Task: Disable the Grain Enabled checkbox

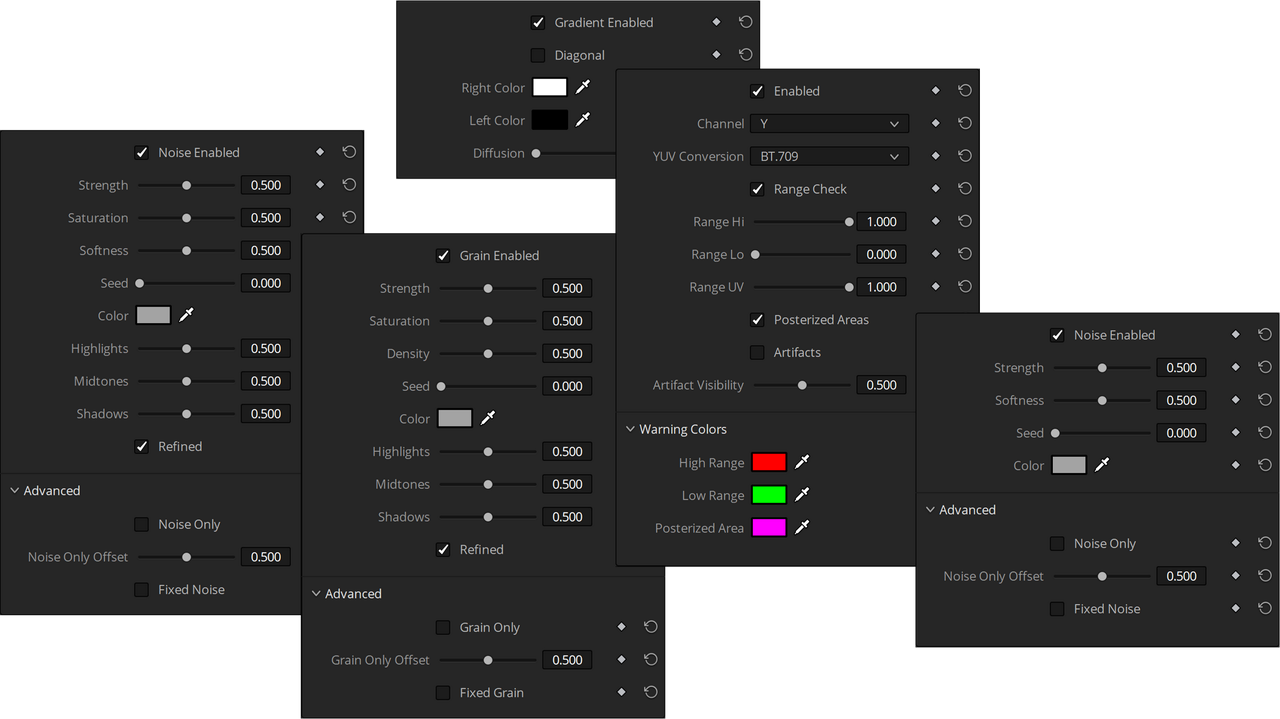Action: coord(443,255)
